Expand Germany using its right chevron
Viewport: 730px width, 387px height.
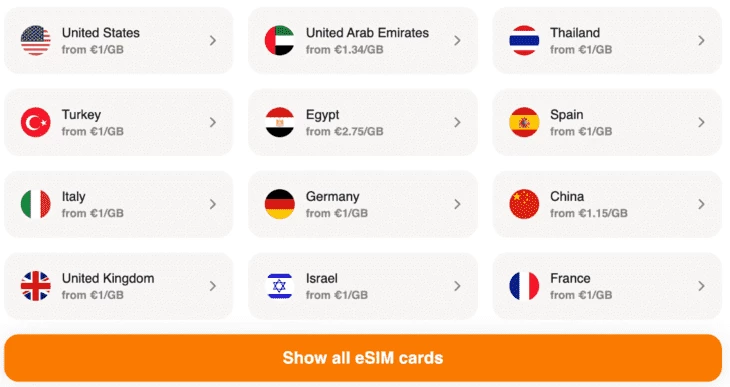tap(457, 204)
